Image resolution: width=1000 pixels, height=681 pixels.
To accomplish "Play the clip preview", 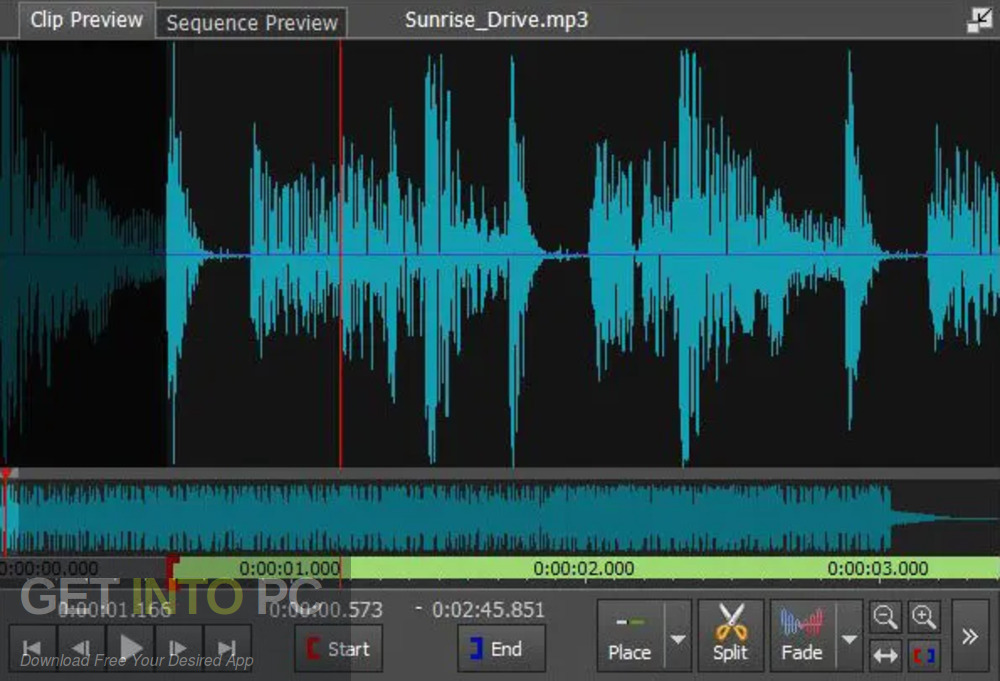I will pos(130,648).
